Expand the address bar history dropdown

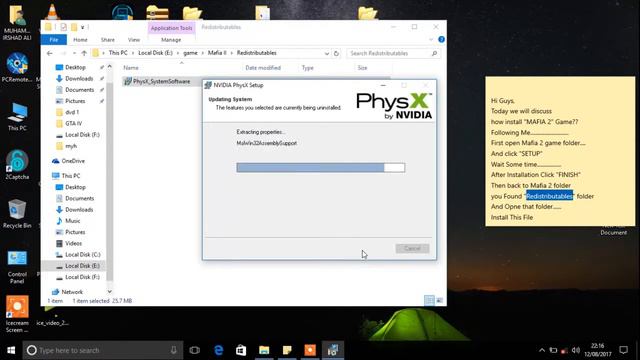click(327, 53)
